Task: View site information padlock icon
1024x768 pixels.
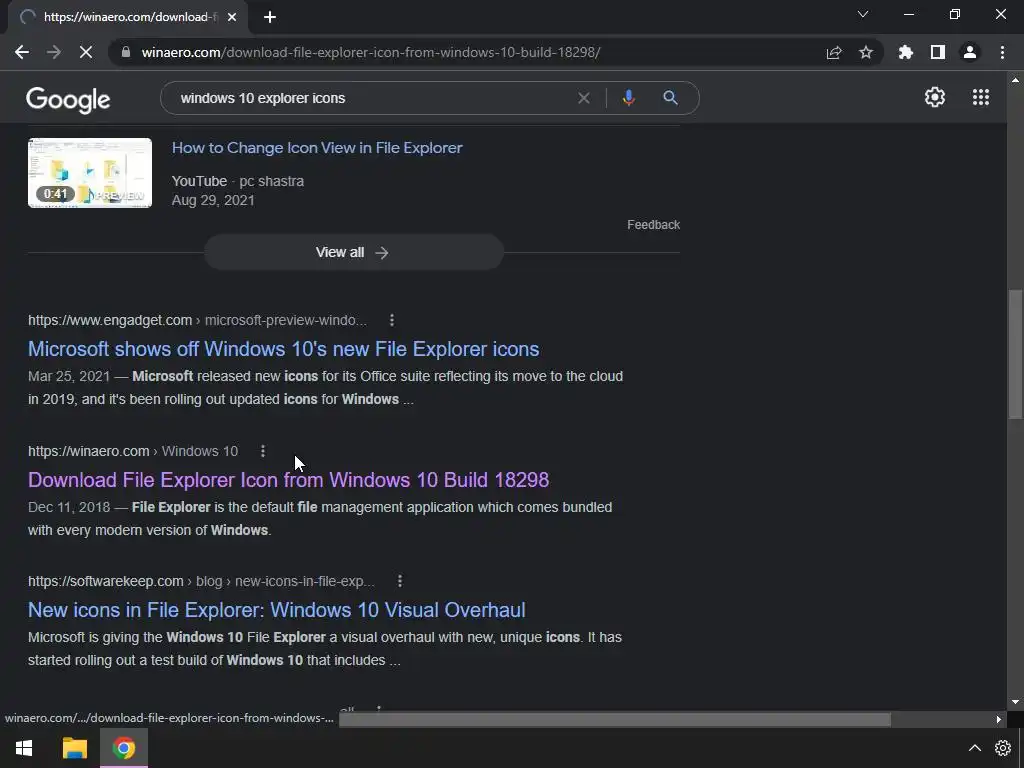Action: pos(126,52)
